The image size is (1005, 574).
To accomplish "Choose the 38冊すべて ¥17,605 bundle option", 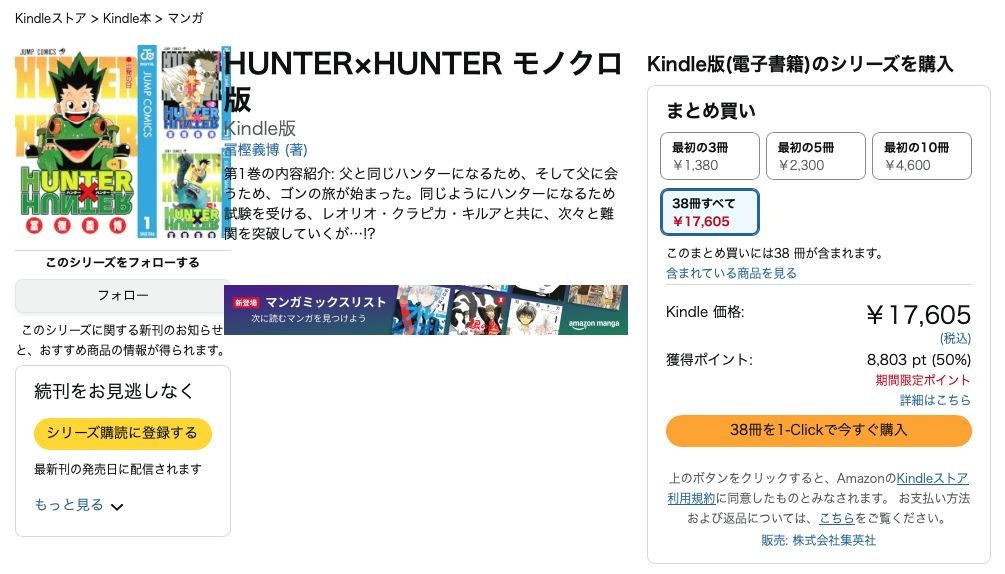I will pos(710,212).
